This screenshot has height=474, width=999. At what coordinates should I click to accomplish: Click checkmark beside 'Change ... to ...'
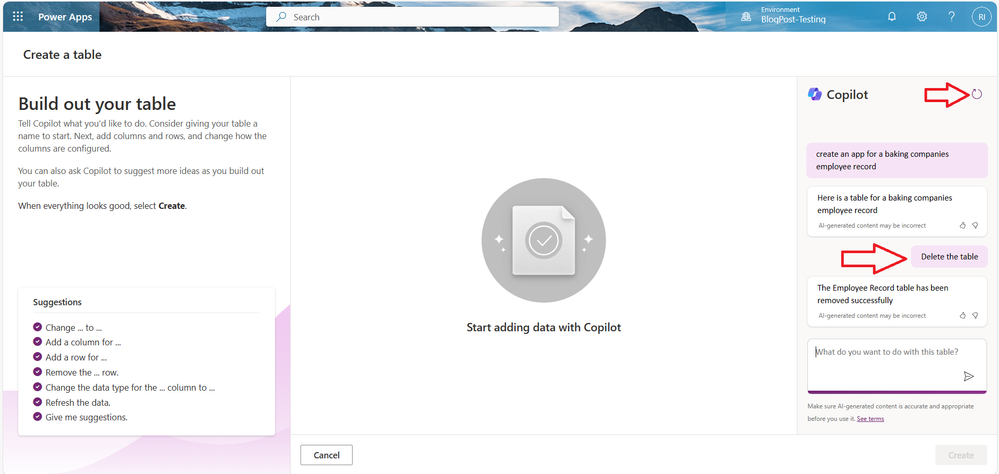click(37, 327)
